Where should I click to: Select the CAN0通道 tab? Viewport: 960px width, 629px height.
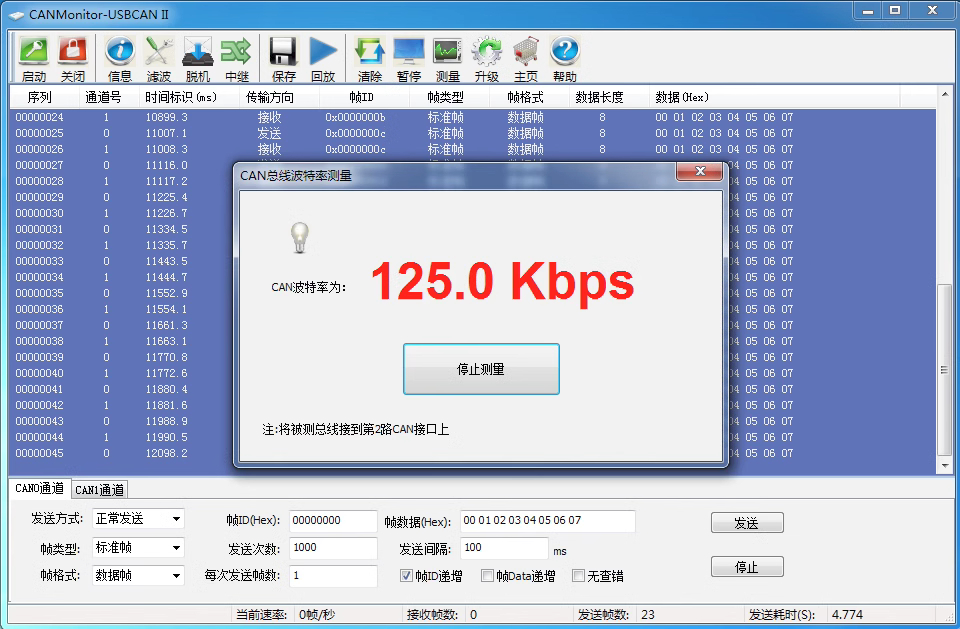click(x=39, y=489)
